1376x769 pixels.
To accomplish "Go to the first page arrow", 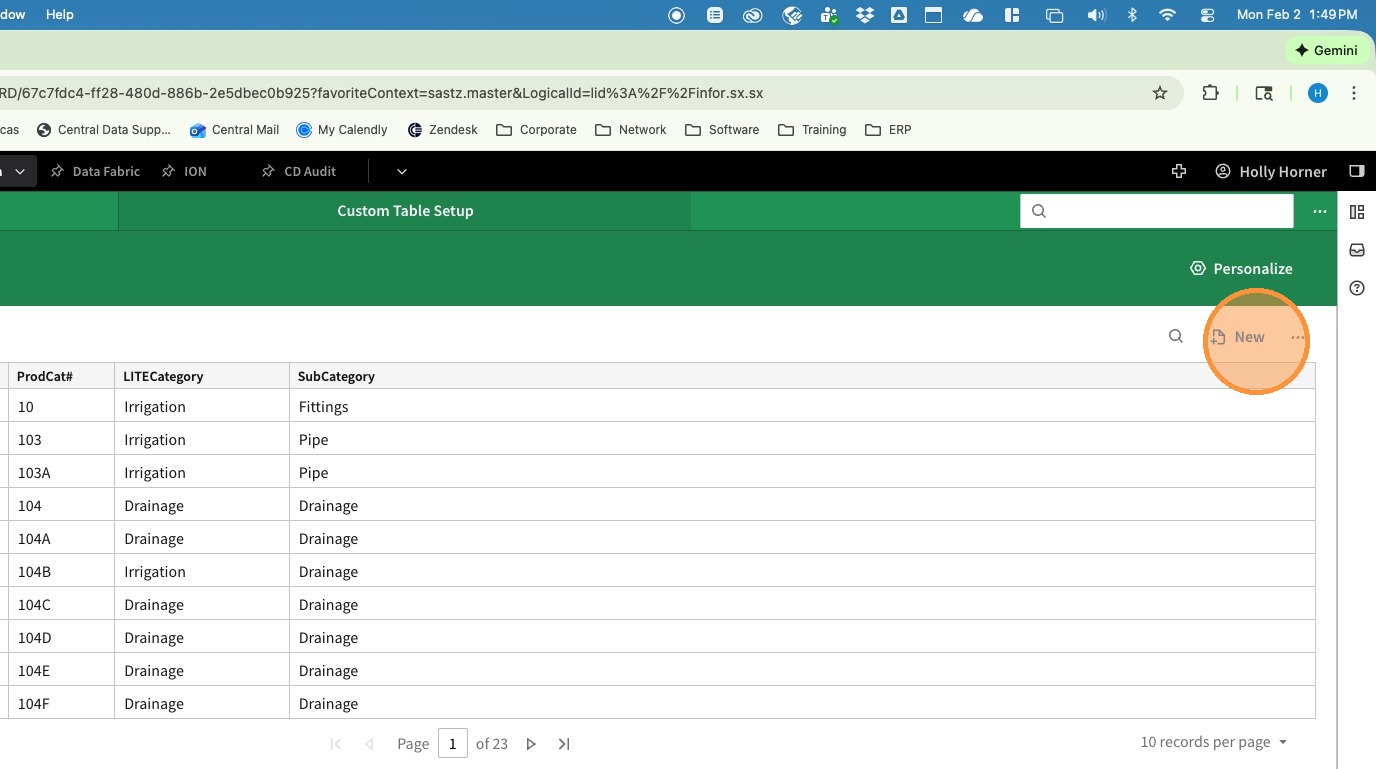I will coord(336,743).
